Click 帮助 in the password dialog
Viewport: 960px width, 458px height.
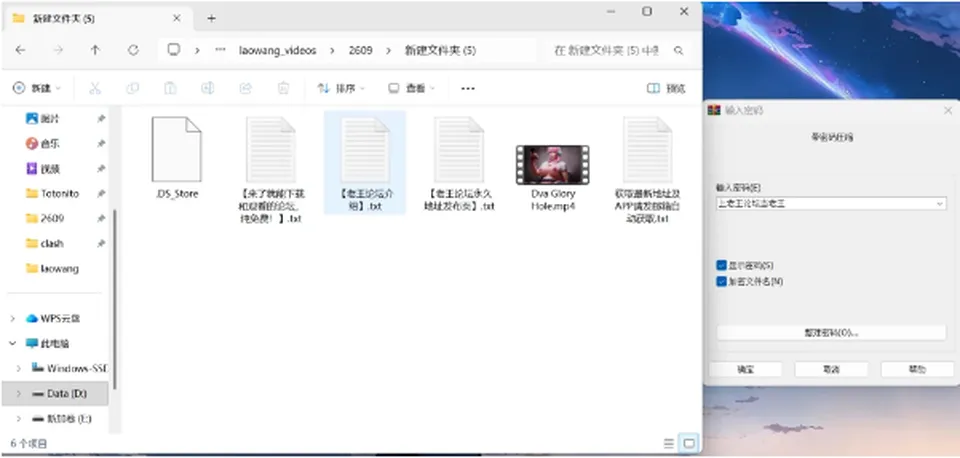pos(917,369)
